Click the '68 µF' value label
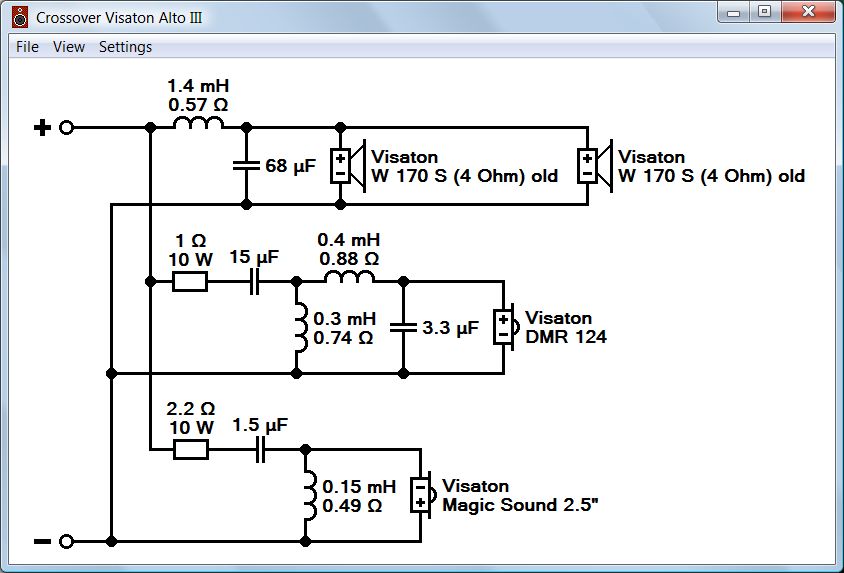844x573 pixels. coord(290,166)
